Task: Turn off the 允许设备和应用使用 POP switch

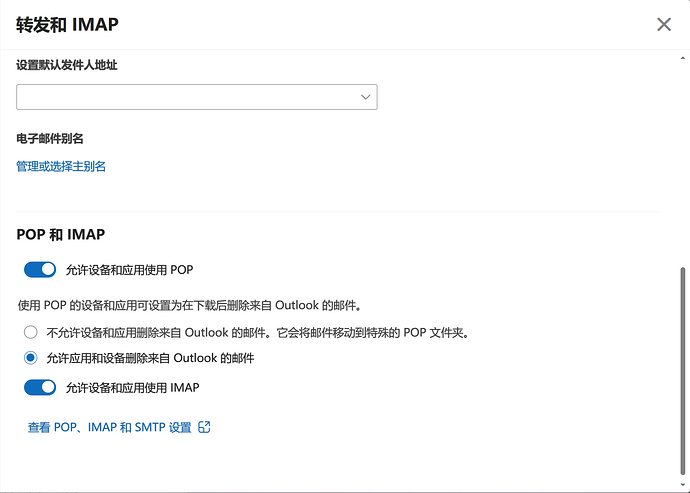Action: (x=40, y=269)
